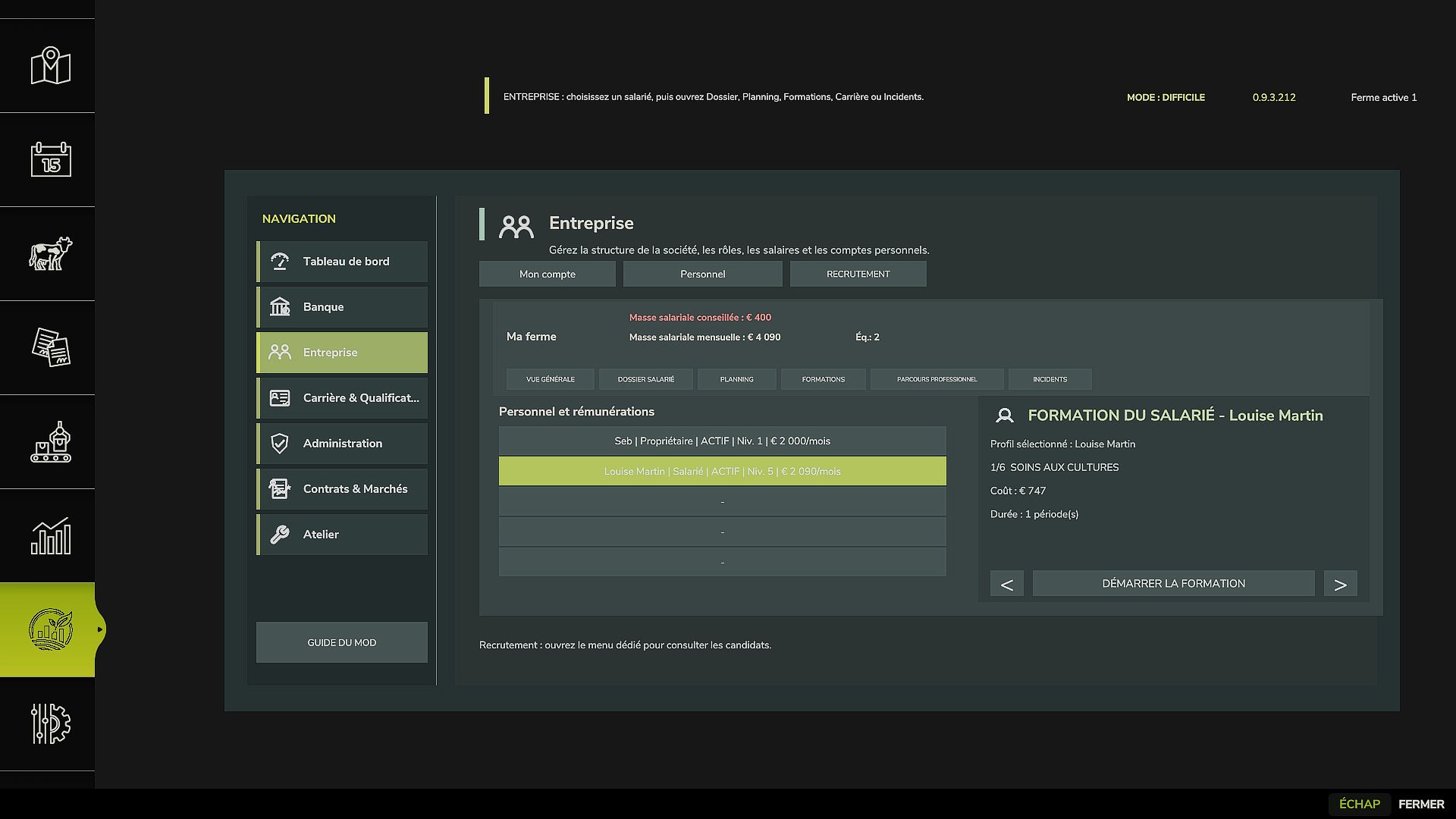Select PARCOURS PROFESSIONNEL sub-tab
This screenshot has height=819, width=1456.
937,379
